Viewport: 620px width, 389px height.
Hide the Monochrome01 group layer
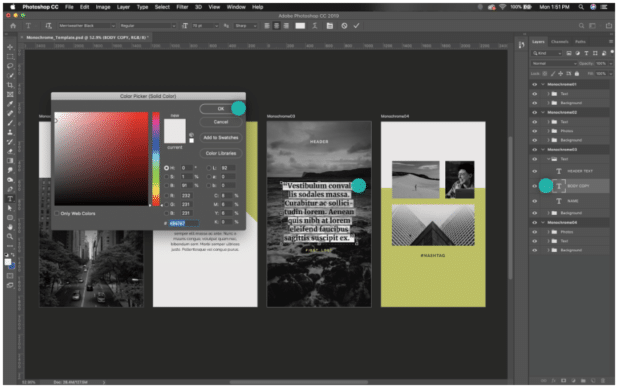[535, 85]
